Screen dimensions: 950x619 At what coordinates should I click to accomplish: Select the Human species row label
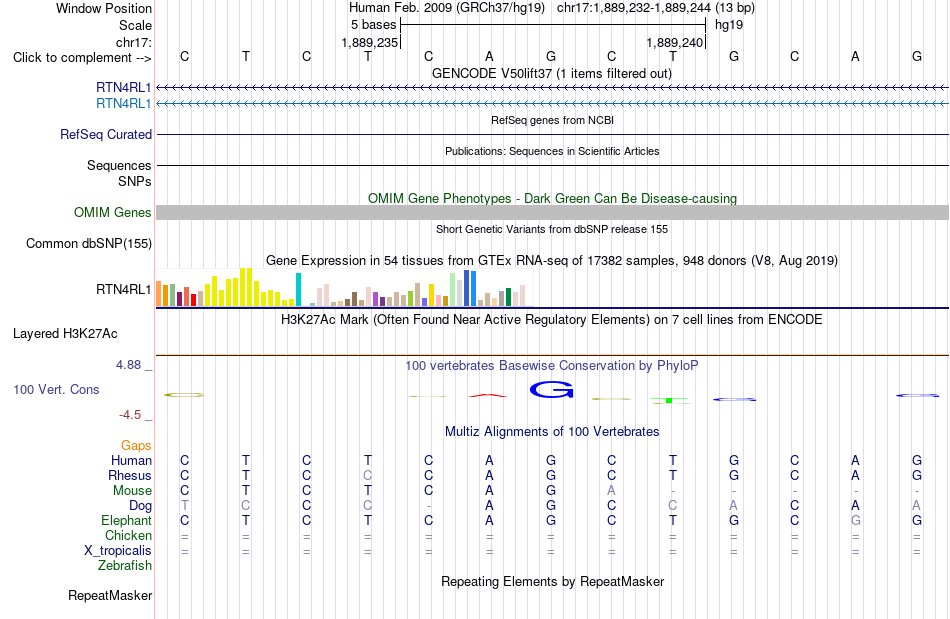(131, 460)
